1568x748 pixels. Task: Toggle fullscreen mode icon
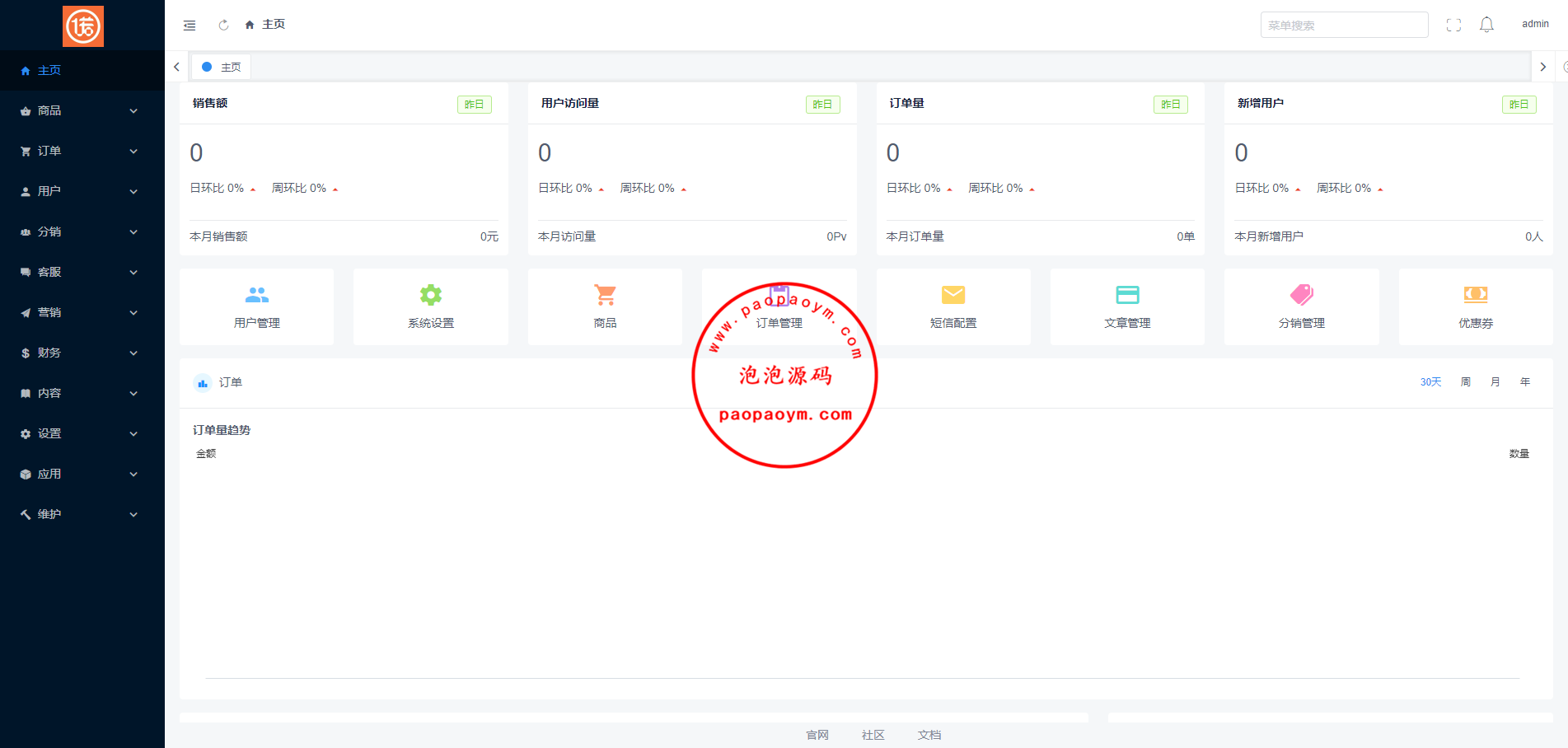tap(1453, 26)
